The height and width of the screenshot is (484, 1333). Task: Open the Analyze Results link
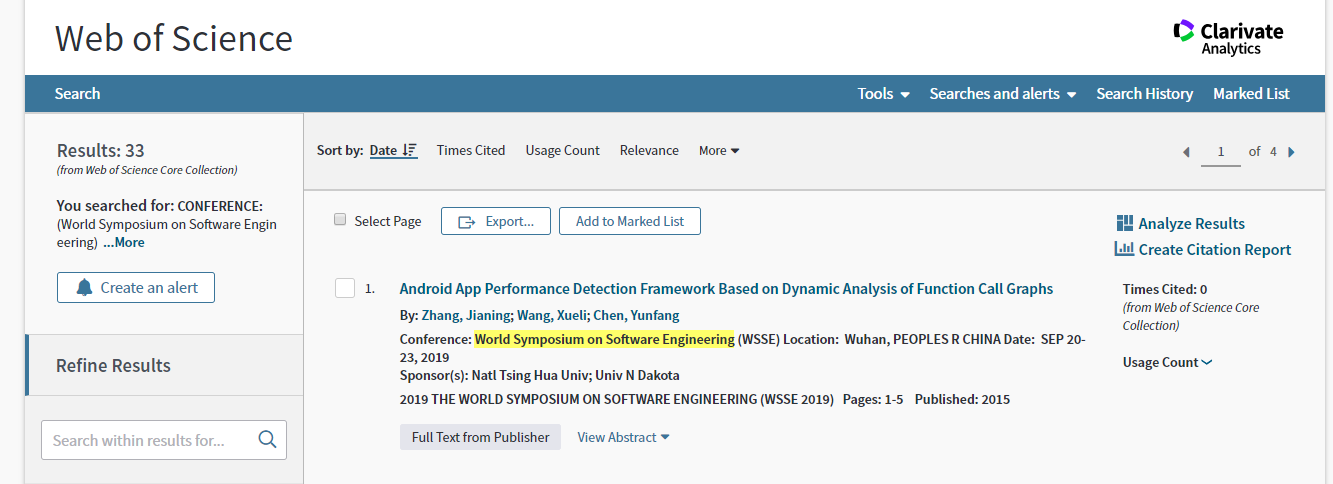(1191, 223)
